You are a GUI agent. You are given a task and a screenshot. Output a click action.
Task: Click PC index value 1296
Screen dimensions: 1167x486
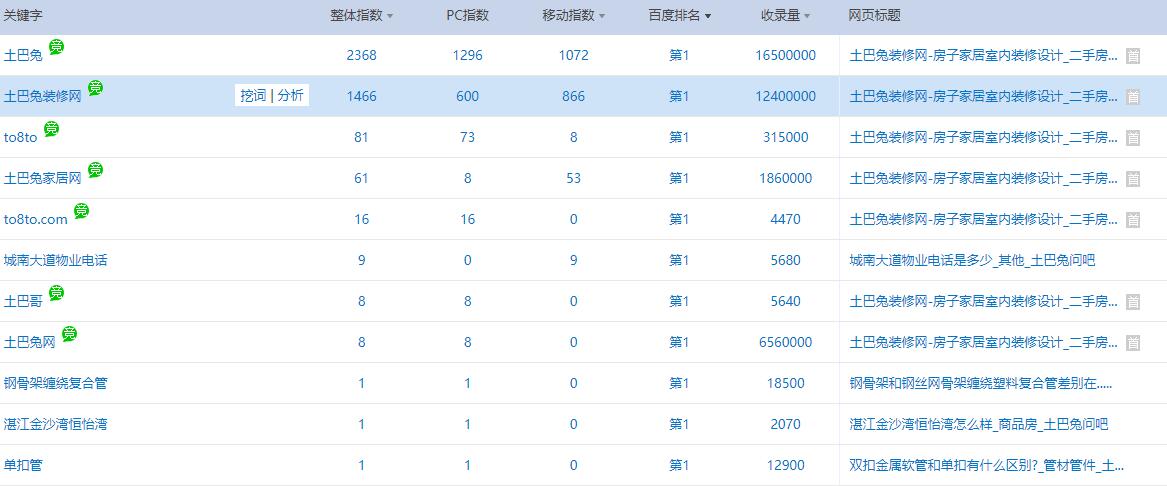(467, 56)
